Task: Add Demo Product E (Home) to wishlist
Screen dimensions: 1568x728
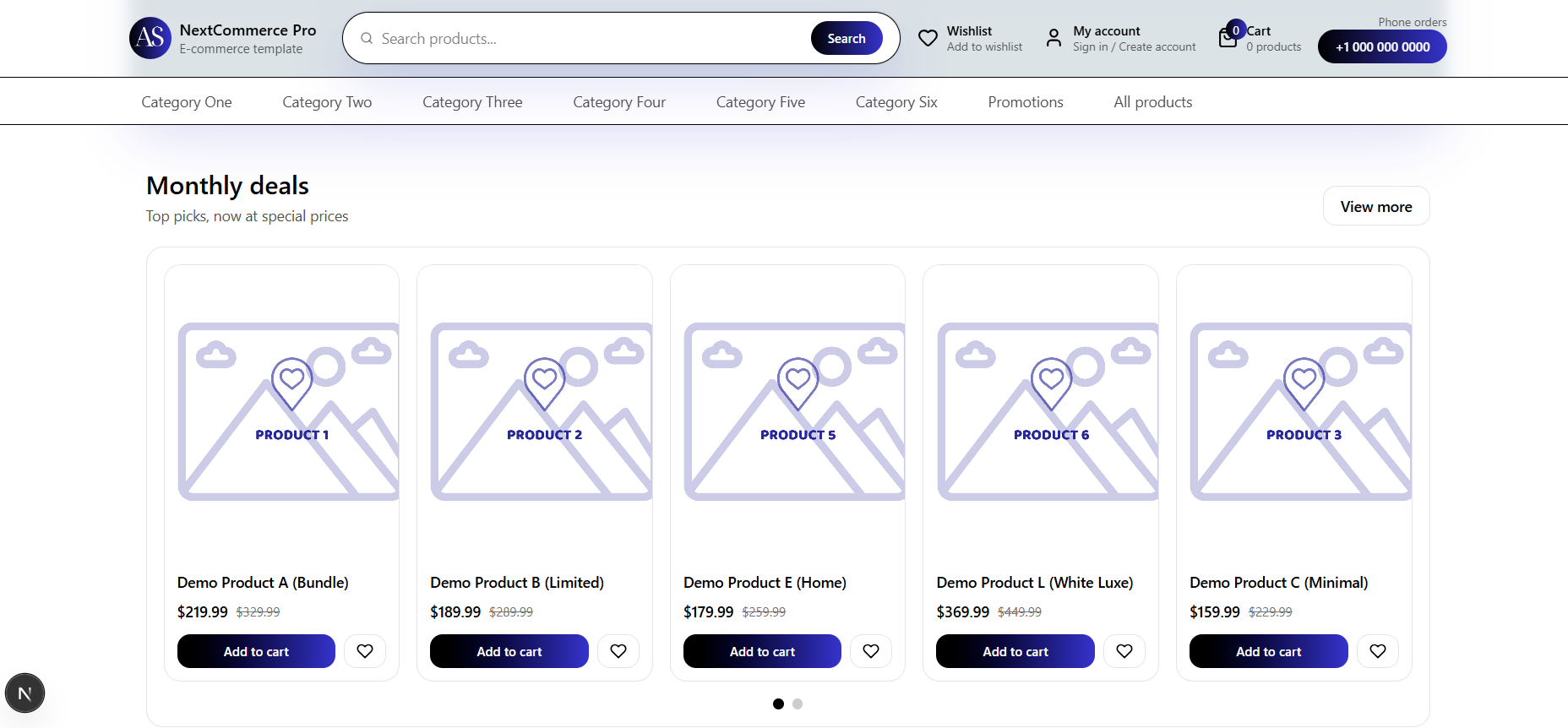Action: click(x=871, y=651)
